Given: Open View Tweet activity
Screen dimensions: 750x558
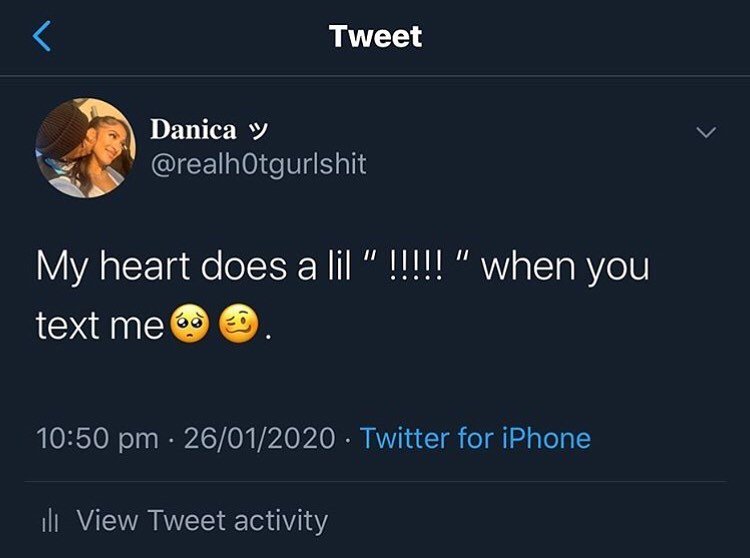Looking at the screenshot, I should click(202, 520).
